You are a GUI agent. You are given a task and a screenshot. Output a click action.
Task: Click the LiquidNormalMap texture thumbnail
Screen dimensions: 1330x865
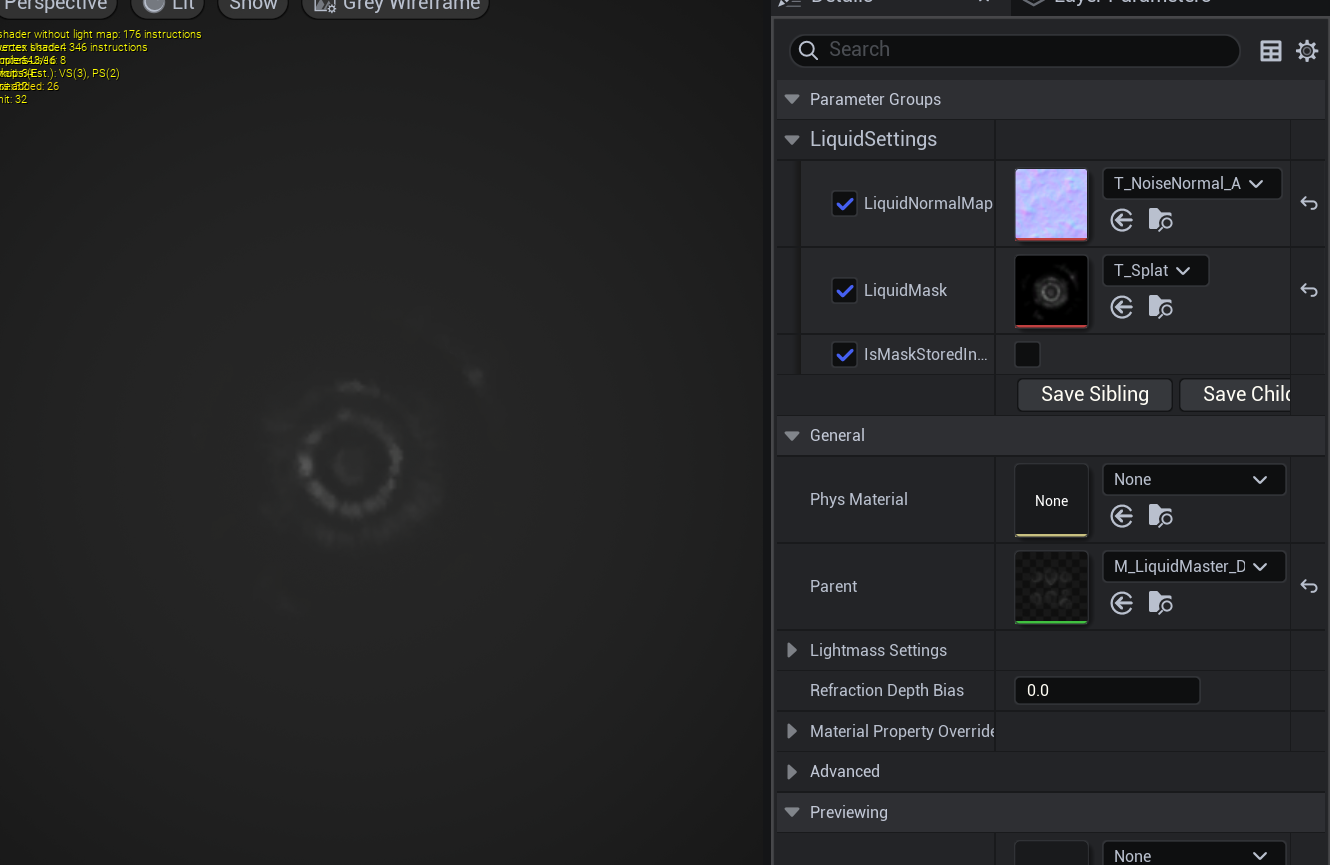1051,204
